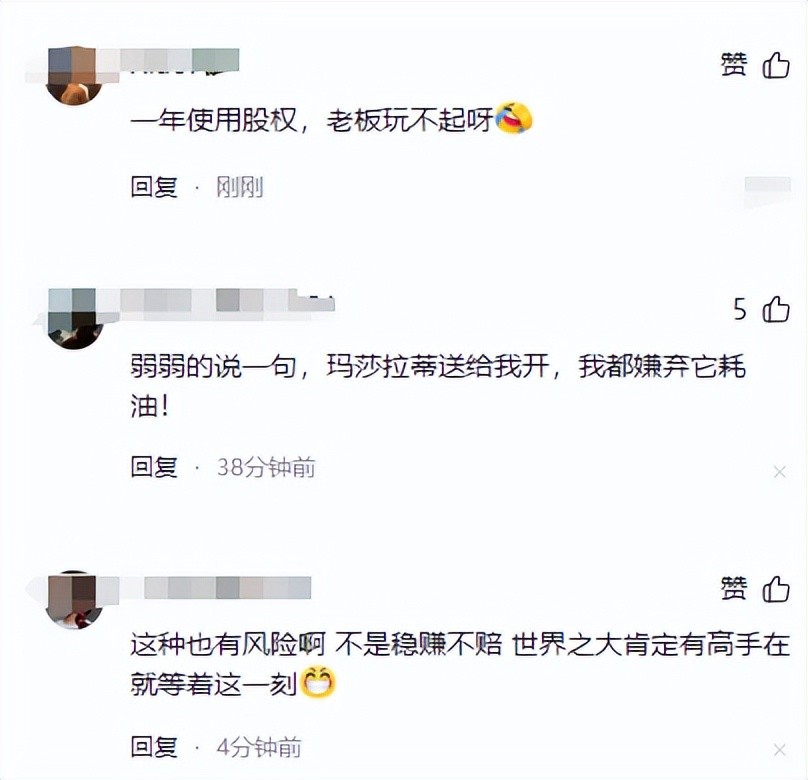This screenshot has width=808, height=780.
Task: Click 回复 next to 4分钟前
Action: (x=154, y=747)
